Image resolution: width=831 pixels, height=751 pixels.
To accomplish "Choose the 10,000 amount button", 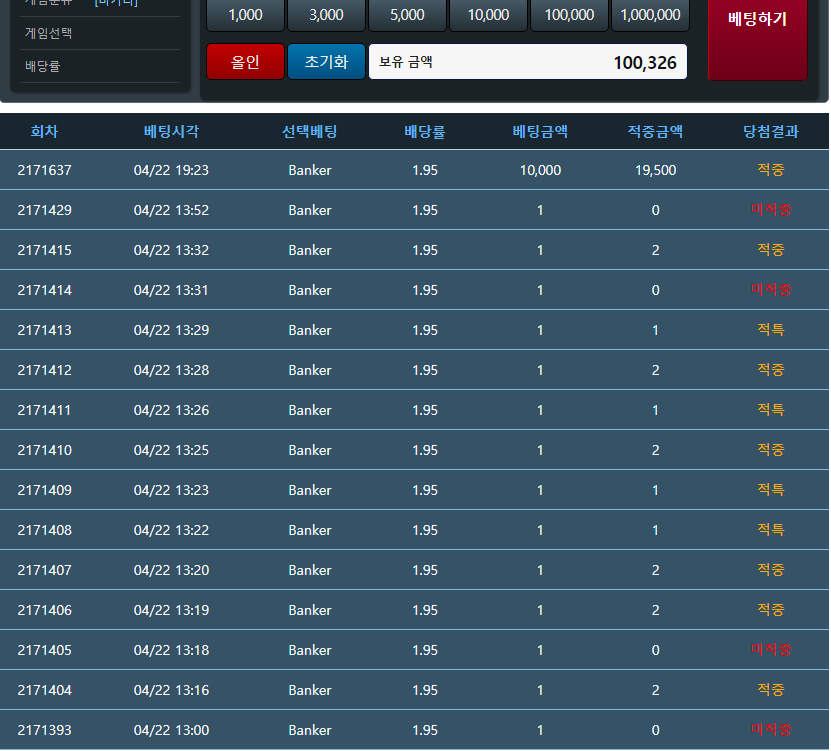I will (488, 15).
